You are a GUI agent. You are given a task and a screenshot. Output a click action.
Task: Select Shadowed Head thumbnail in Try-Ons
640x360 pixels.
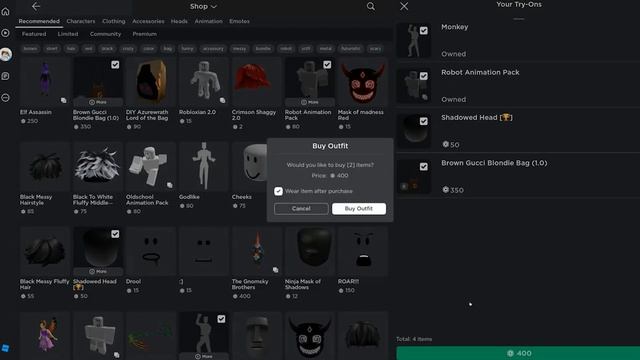tap(413, 131)
